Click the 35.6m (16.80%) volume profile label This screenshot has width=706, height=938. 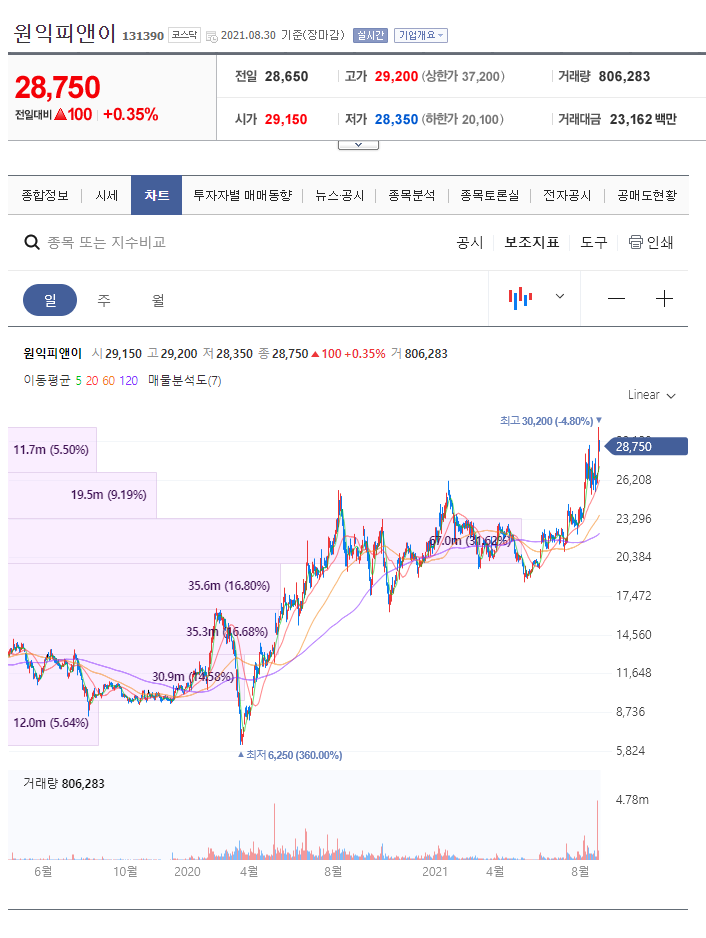point(229,586)
